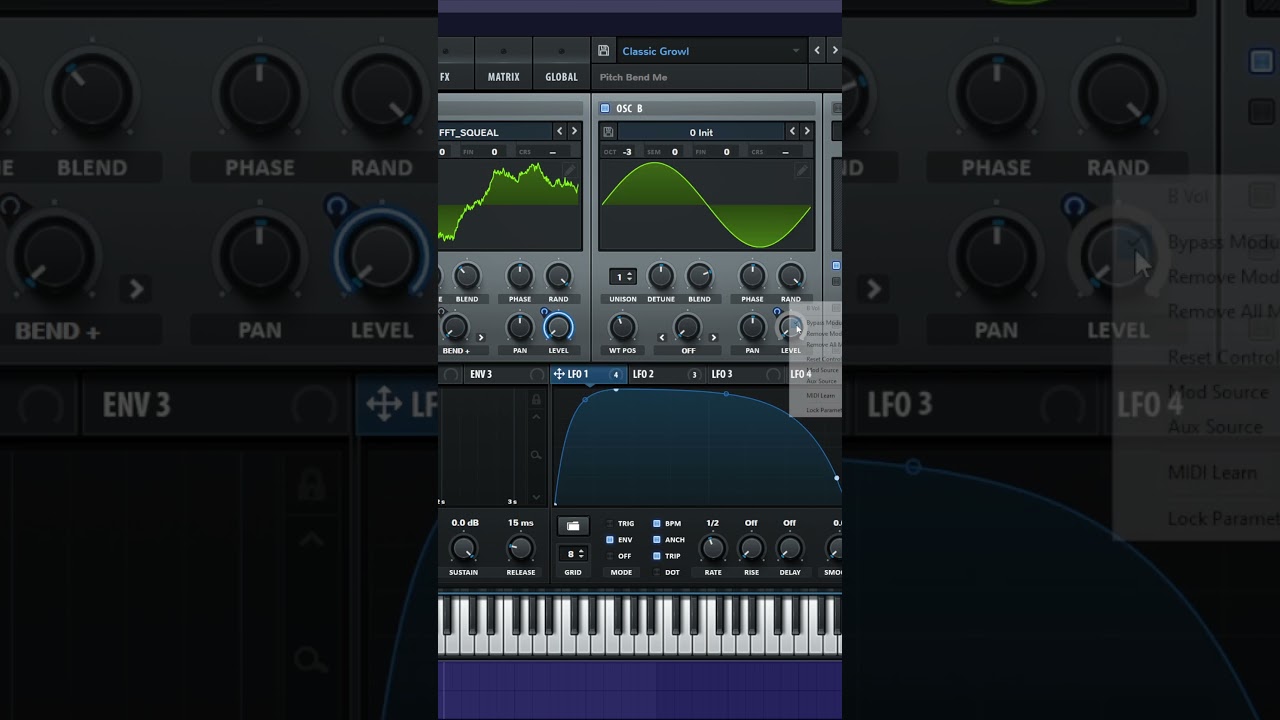Load the previous preset with left arrow

pos(817,50)
